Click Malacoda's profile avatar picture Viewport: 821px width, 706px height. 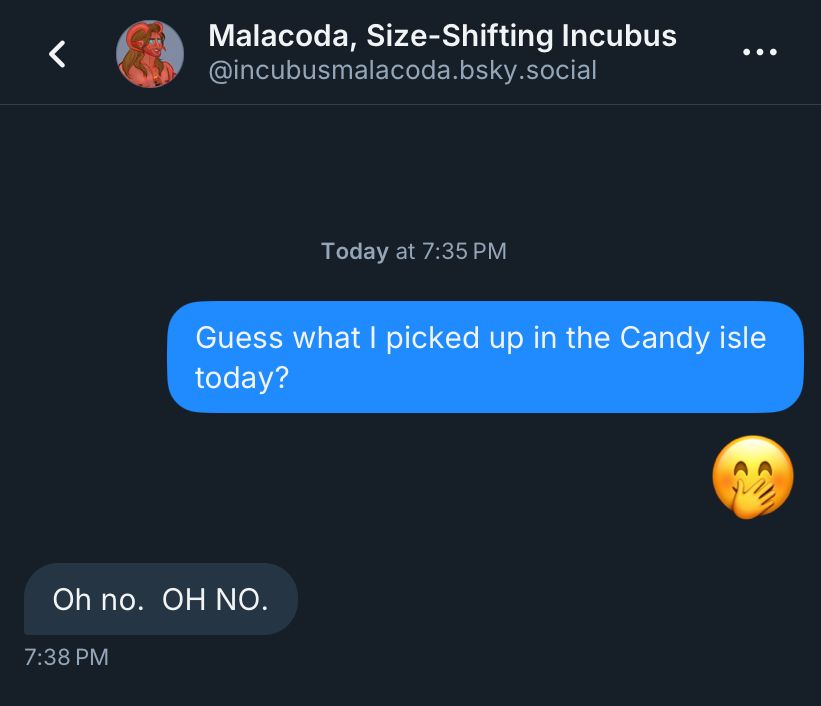(150, 54)
